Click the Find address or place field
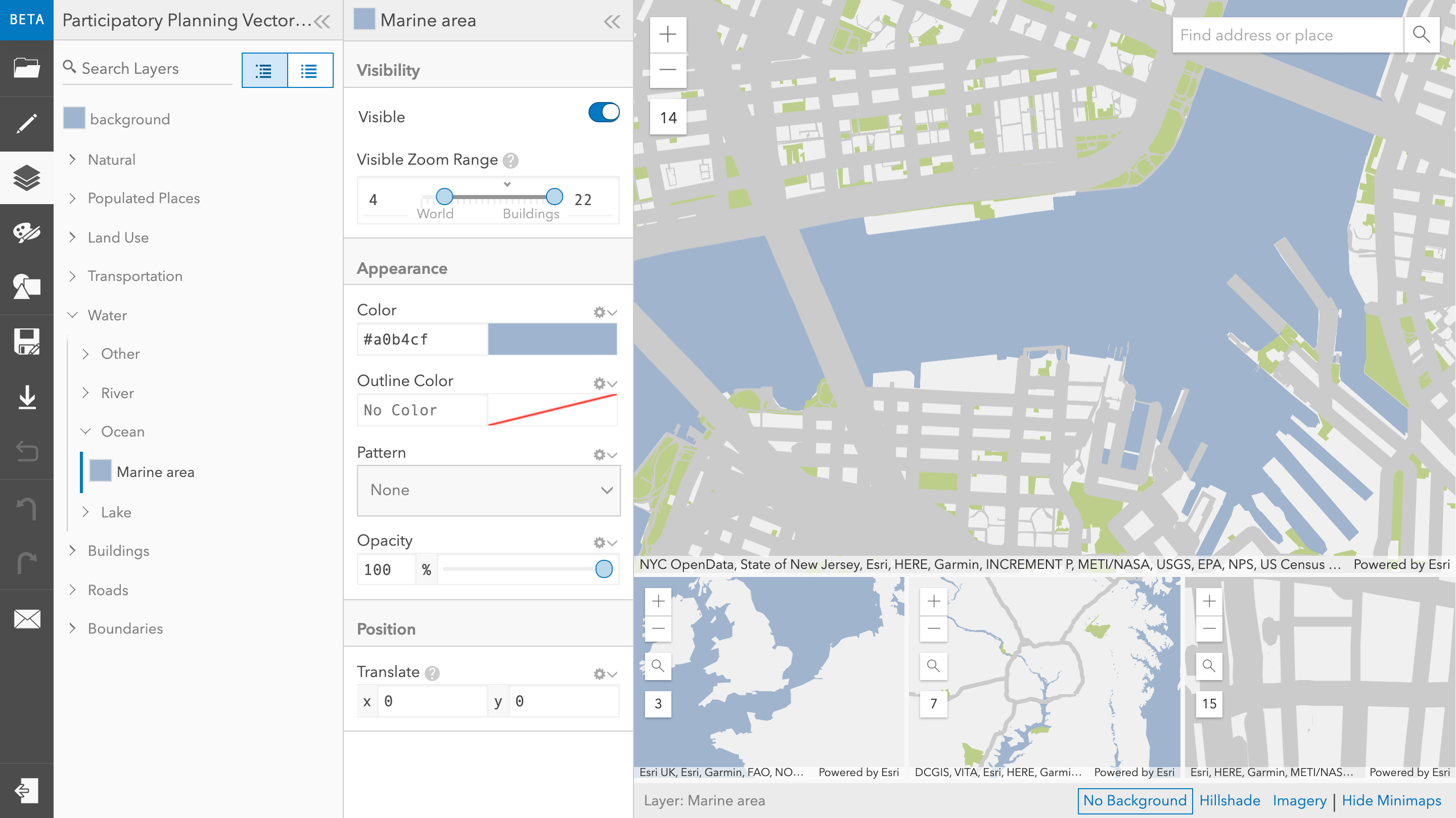The height and width of the screenshot is (818, 1456). tap(1287, 35)
